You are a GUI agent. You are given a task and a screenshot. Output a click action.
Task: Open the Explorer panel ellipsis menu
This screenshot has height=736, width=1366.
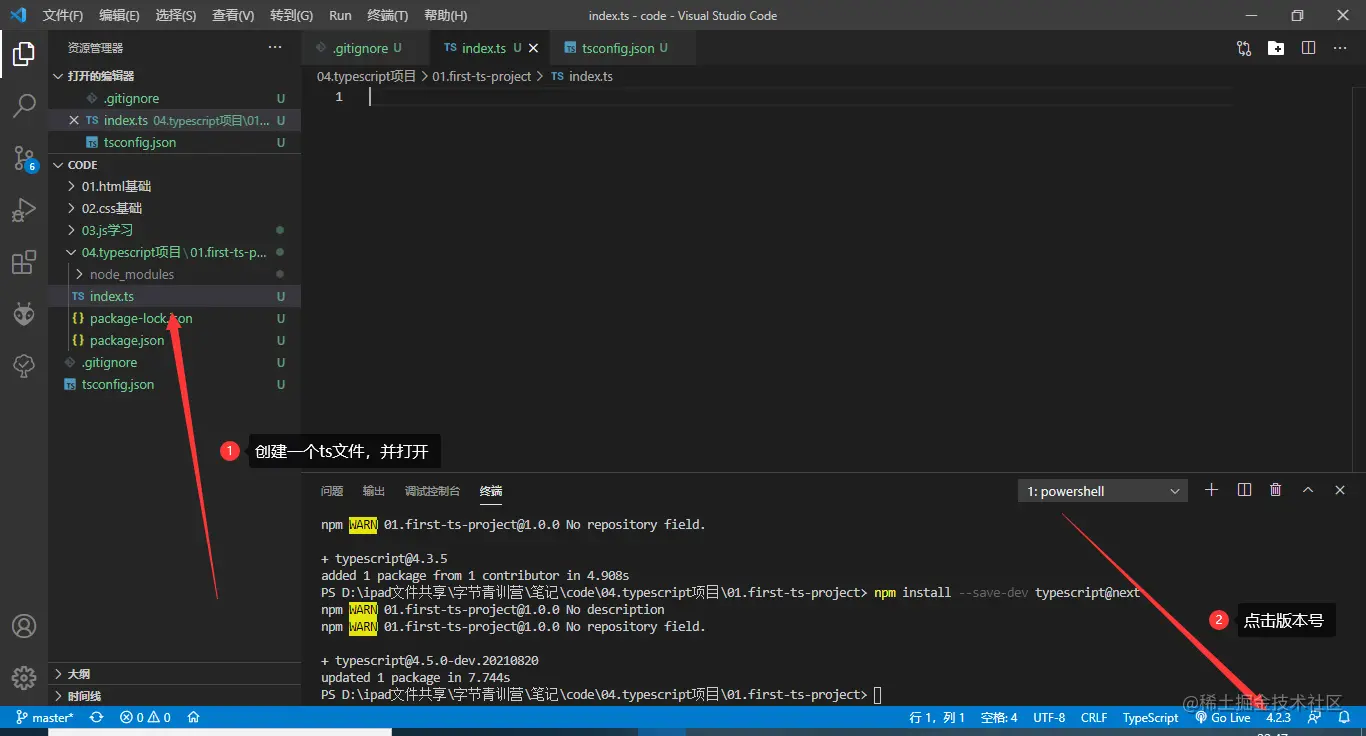click(x=275, y=47)
